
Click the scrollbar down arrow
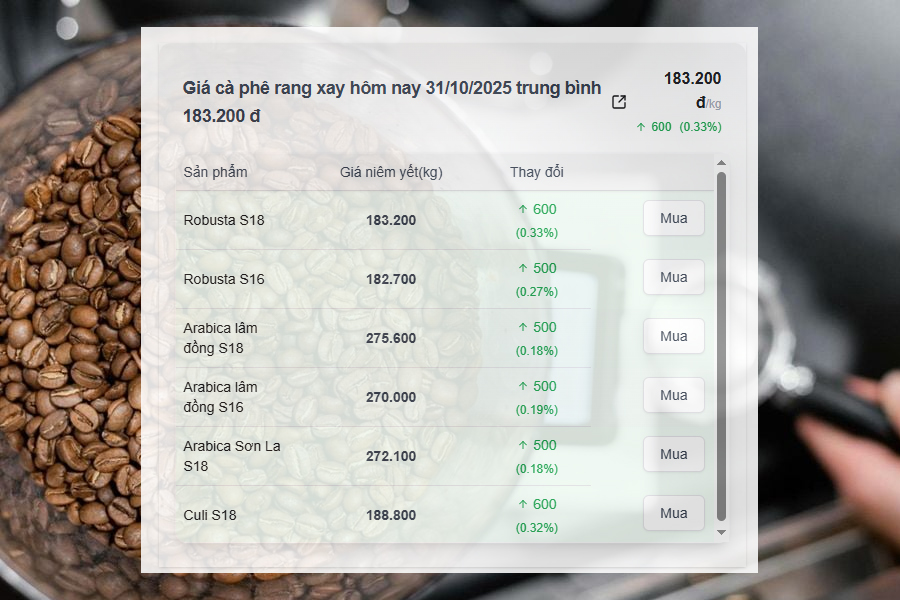click(x=721, y=532)
